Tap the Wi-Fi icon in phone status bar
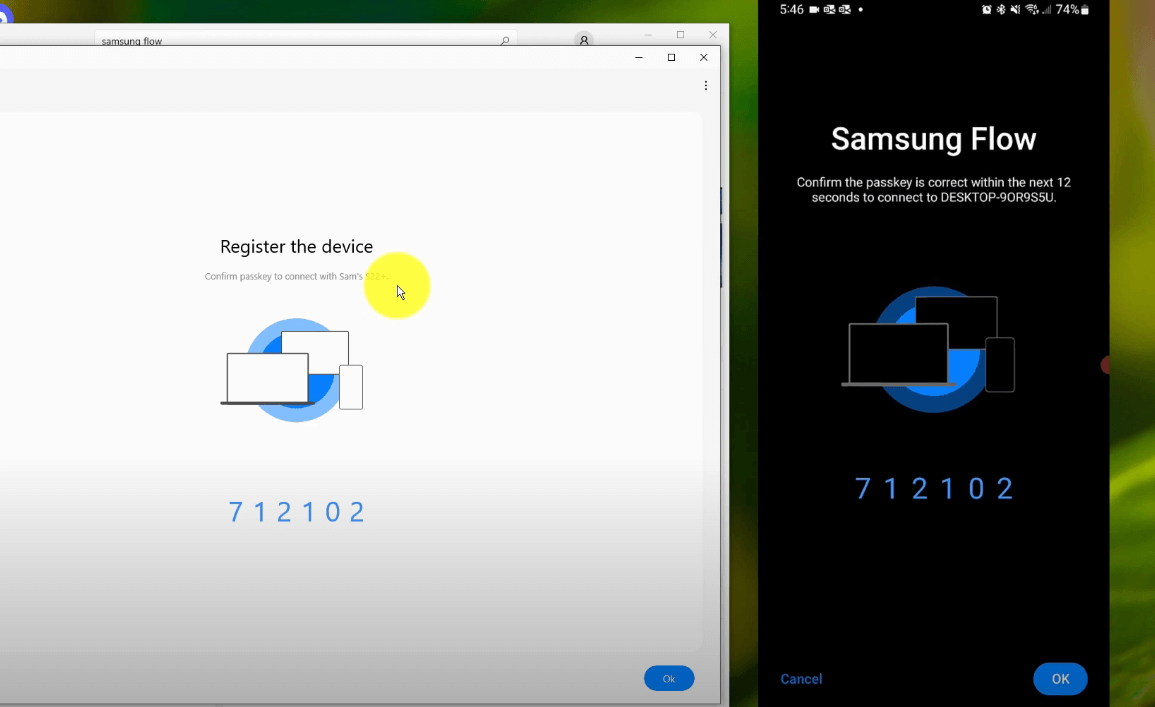1155x707 pixels. [x=1032, y=10]
